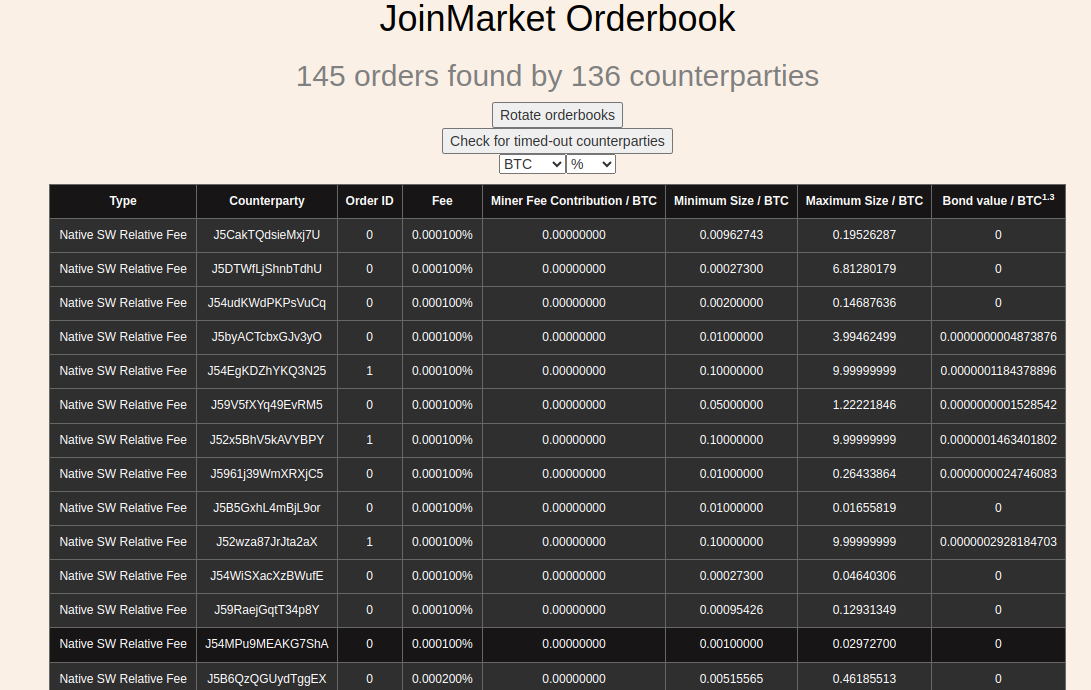
Task: Sort by the Type column header
Action: 122,201
